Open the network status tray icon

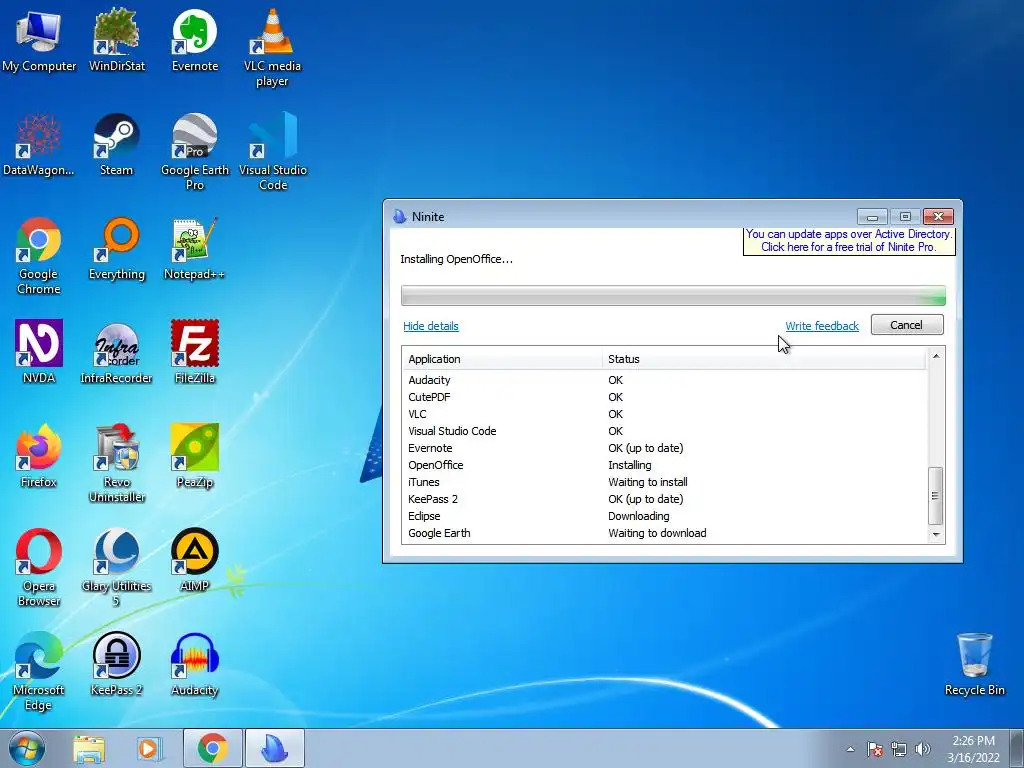[x=899, y=749]
